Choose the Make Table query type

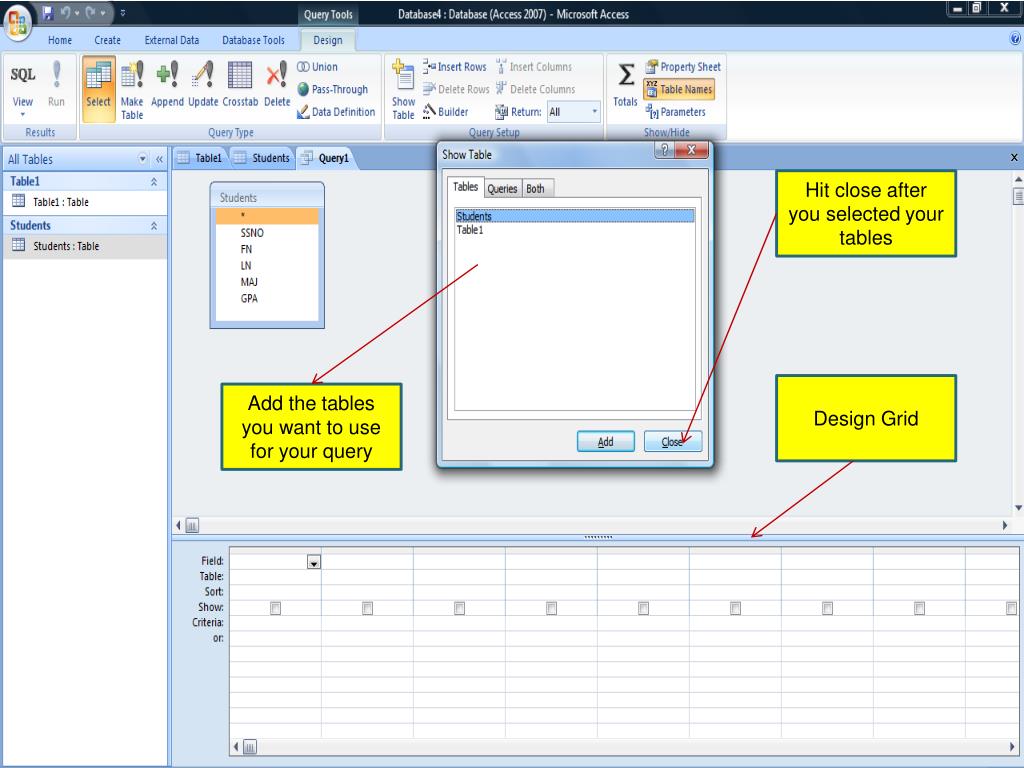tap(132, 90)
